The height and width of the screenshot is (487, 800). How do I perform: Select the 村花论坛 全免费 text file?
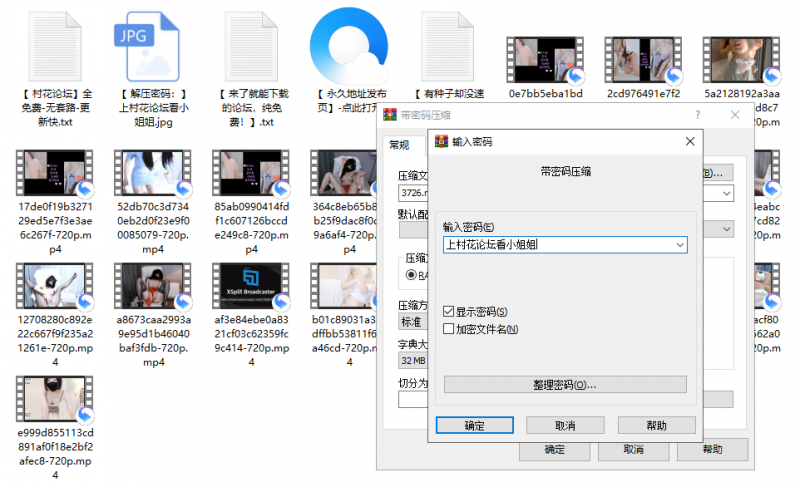(x=53, y=48)
